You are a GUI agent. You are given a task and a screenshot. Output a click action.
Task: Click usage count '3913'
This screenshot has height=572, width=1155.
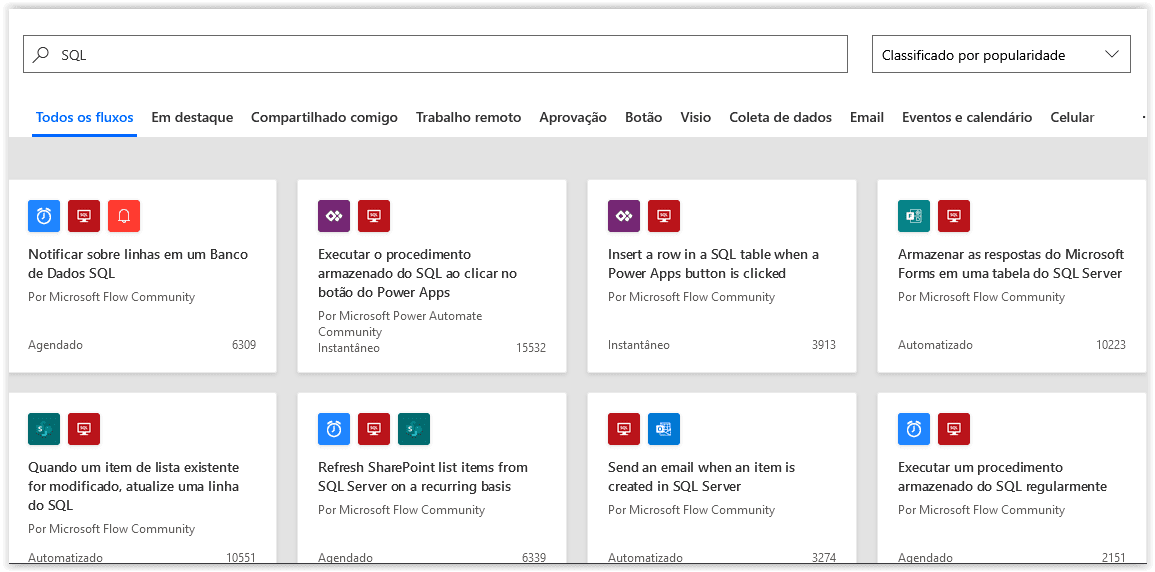(824, 345)
